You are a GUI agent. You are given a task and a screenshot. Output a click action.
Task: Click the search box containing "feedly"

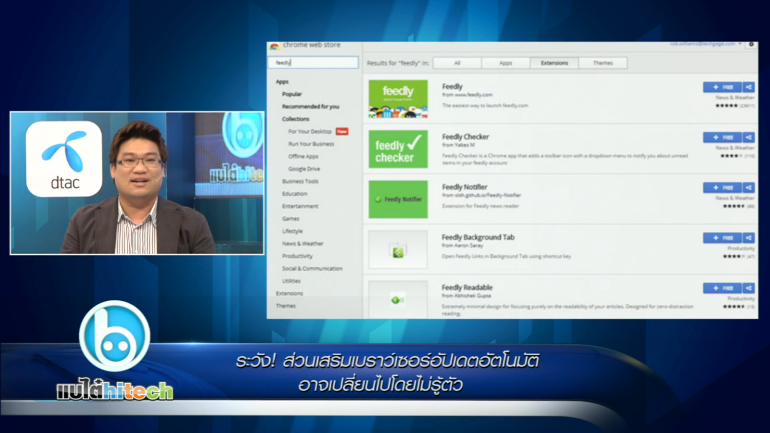314,63
